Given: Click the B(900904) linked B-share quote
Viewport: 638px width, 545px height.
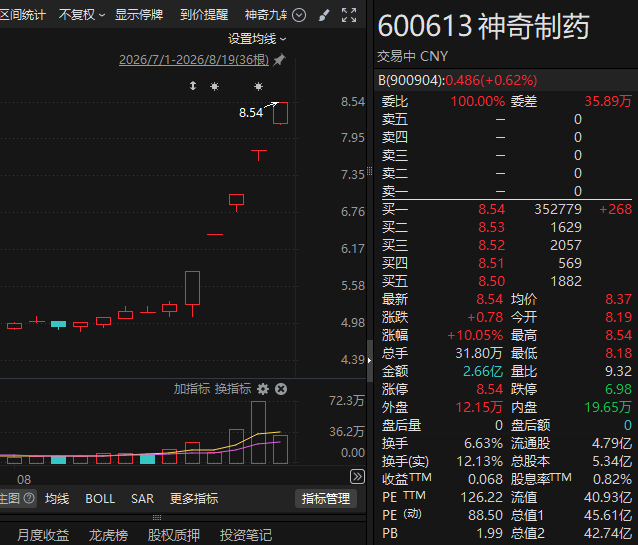Looking at the screenshot, I should click(457, 80).
